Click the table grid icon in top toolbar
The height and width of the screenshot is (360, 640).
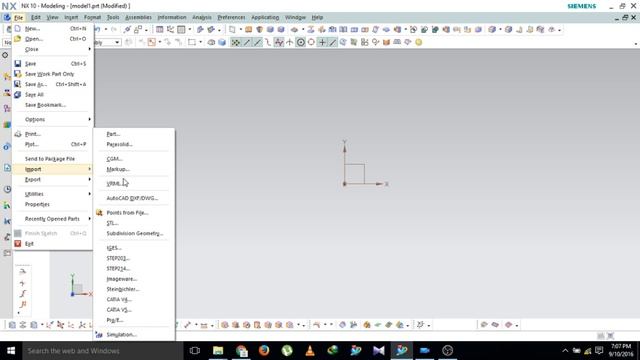(x=160, y=29)
